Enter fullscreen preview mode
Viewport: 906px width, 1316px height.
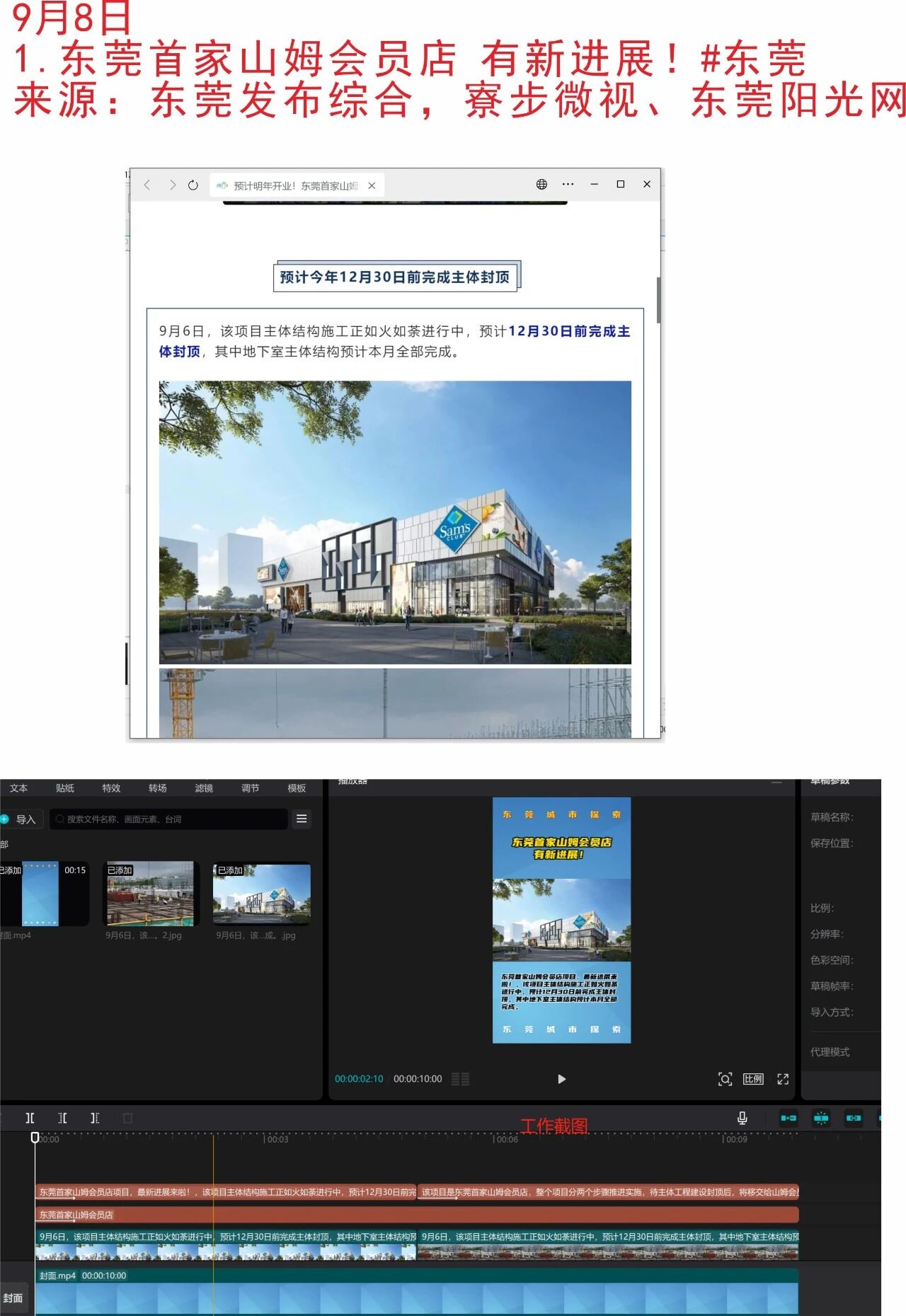[783, 1079]
